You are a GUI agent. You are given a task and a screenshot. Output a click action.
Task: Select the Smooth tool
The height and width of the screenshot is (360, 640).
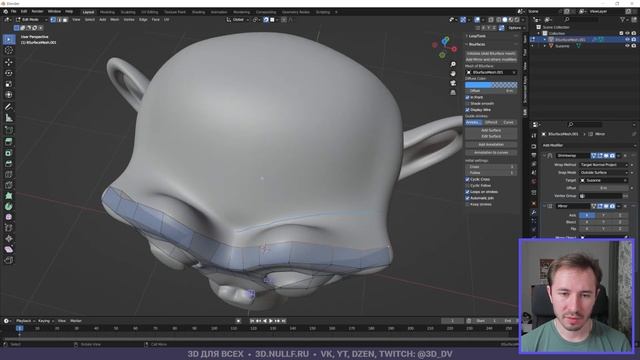point(9,217)
